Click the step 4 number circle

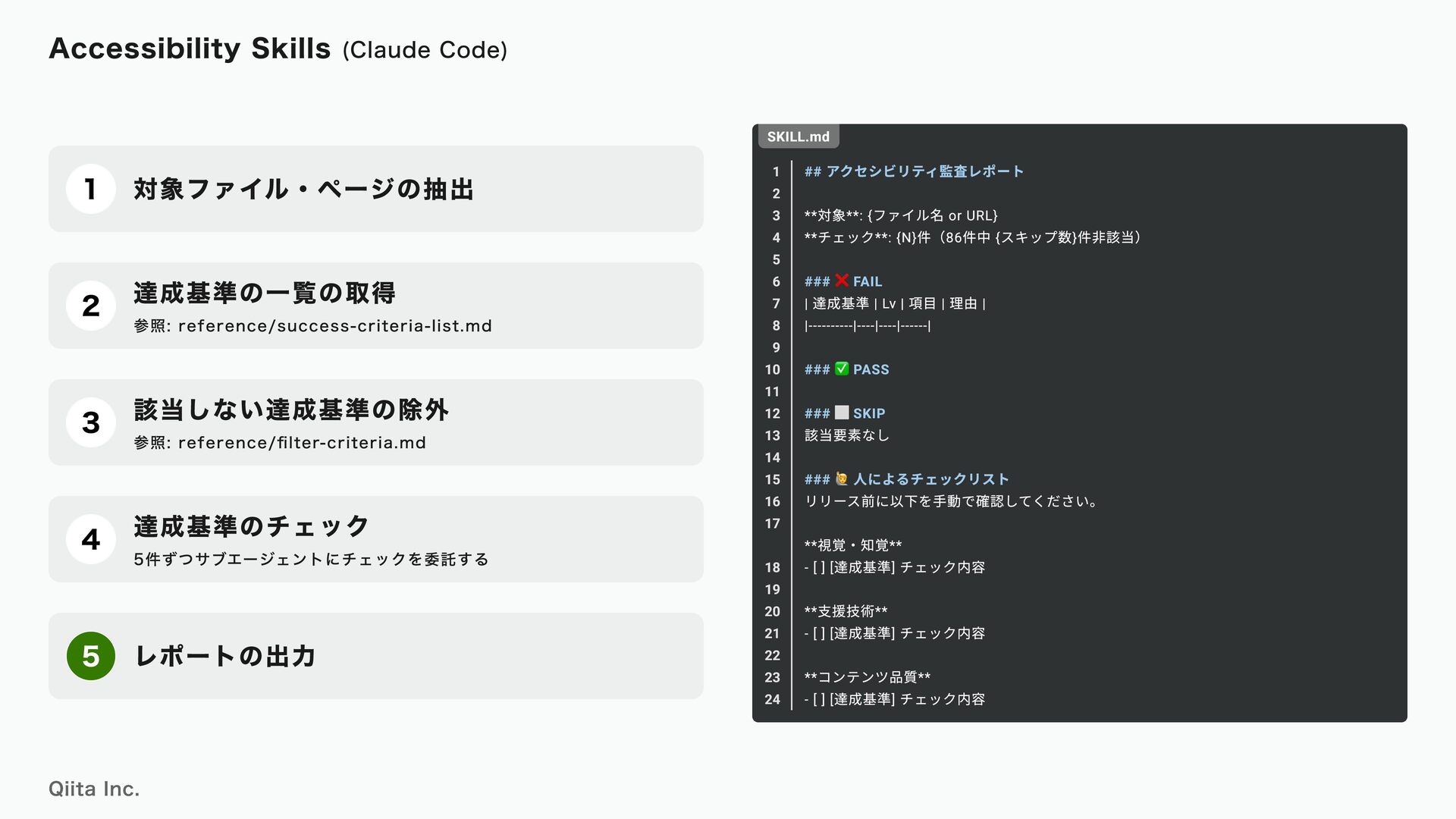click(x=90, y=539)
